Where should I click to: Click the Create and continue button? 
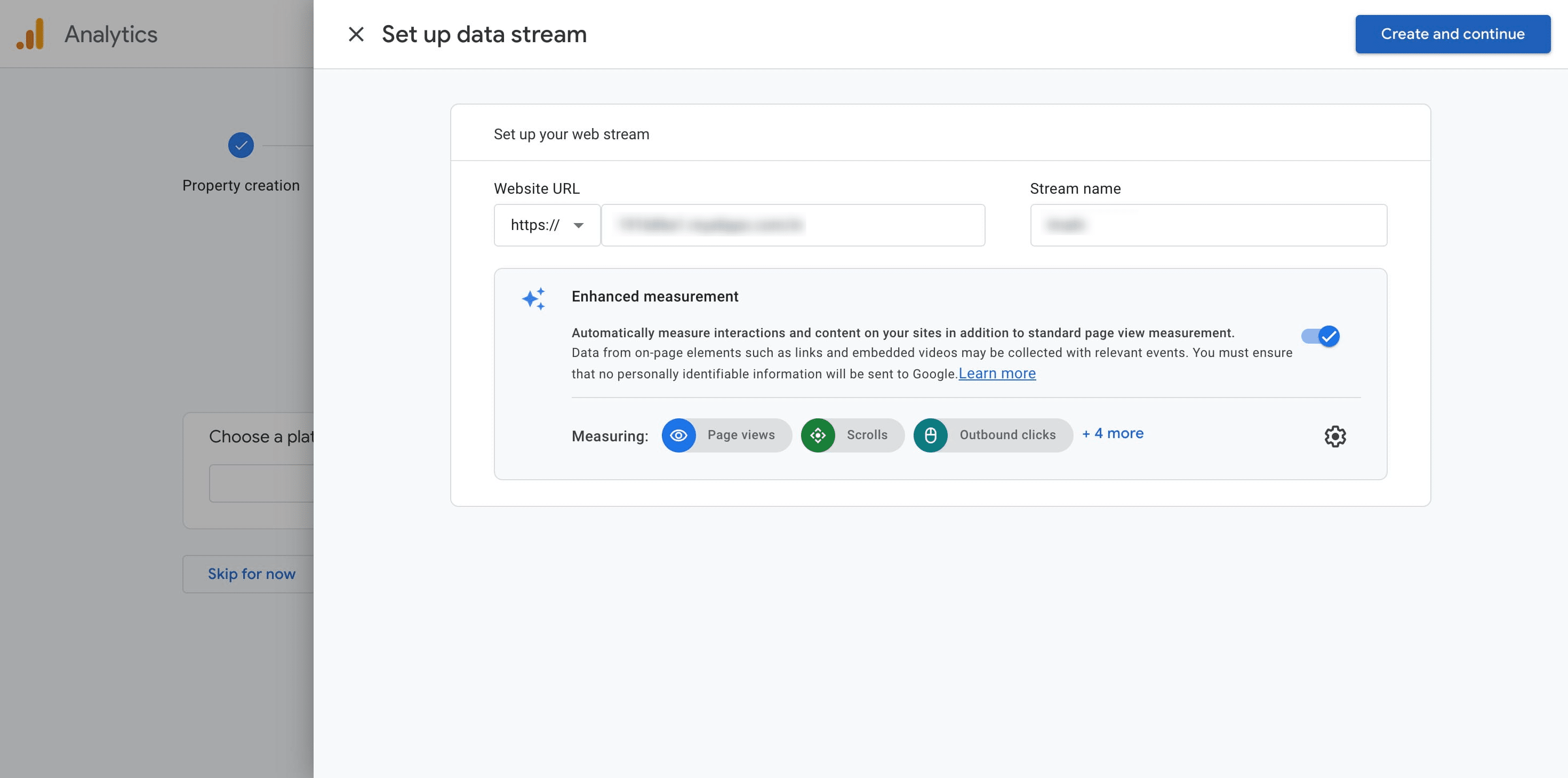click(x=1452, y=34)
